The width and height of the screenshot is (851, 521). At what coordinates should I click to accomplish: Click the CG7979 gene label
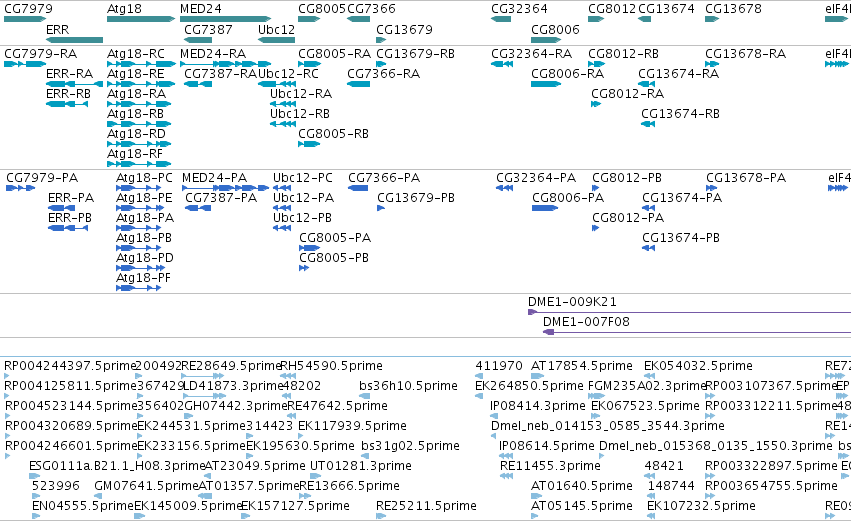tap(28, 9)
